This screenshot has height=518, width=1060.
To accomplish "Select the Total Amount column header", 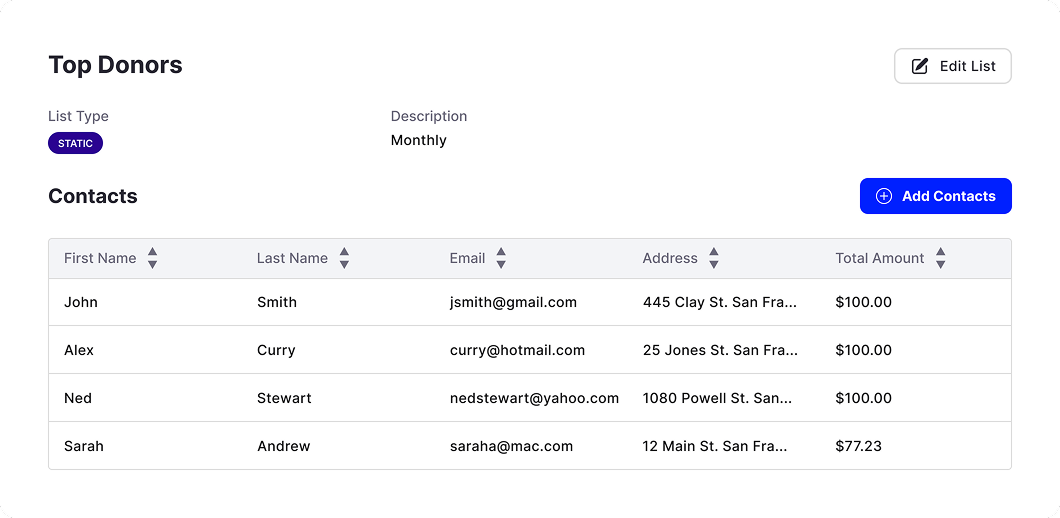I will (879, 258).
